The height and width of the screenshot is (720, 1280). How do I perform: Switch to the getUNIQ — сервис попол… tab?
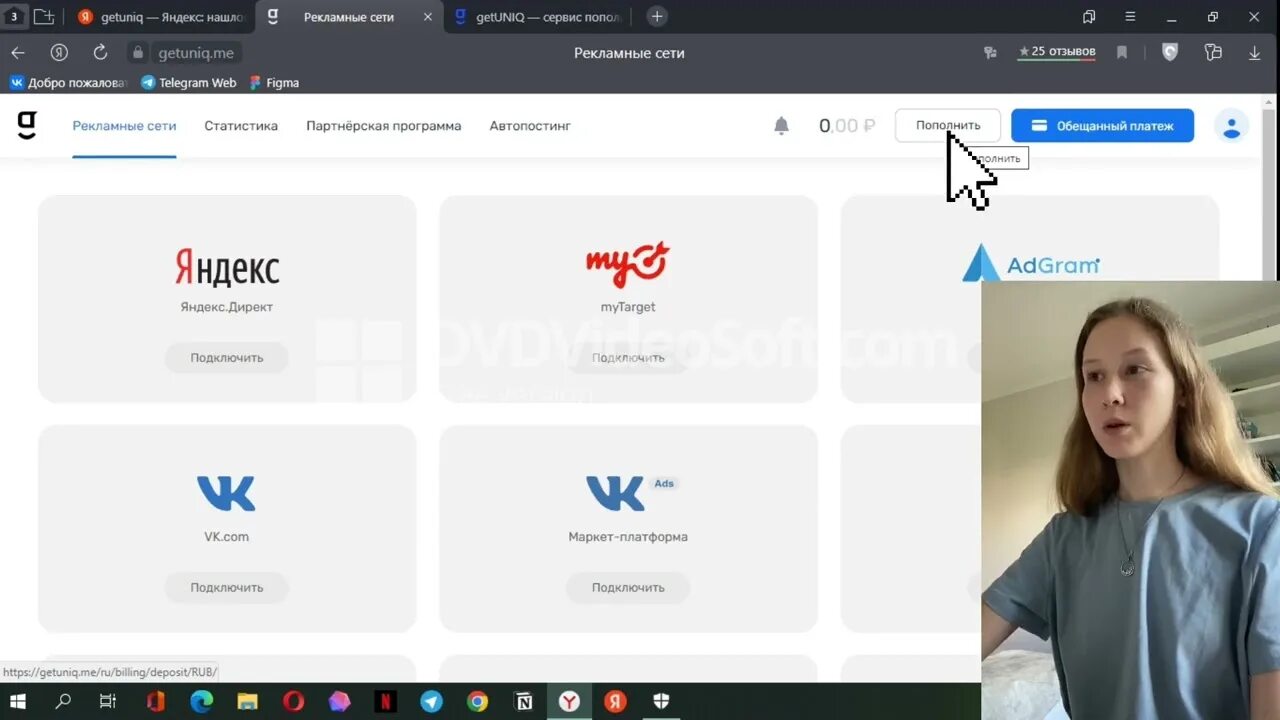click(x=538, y=17)
